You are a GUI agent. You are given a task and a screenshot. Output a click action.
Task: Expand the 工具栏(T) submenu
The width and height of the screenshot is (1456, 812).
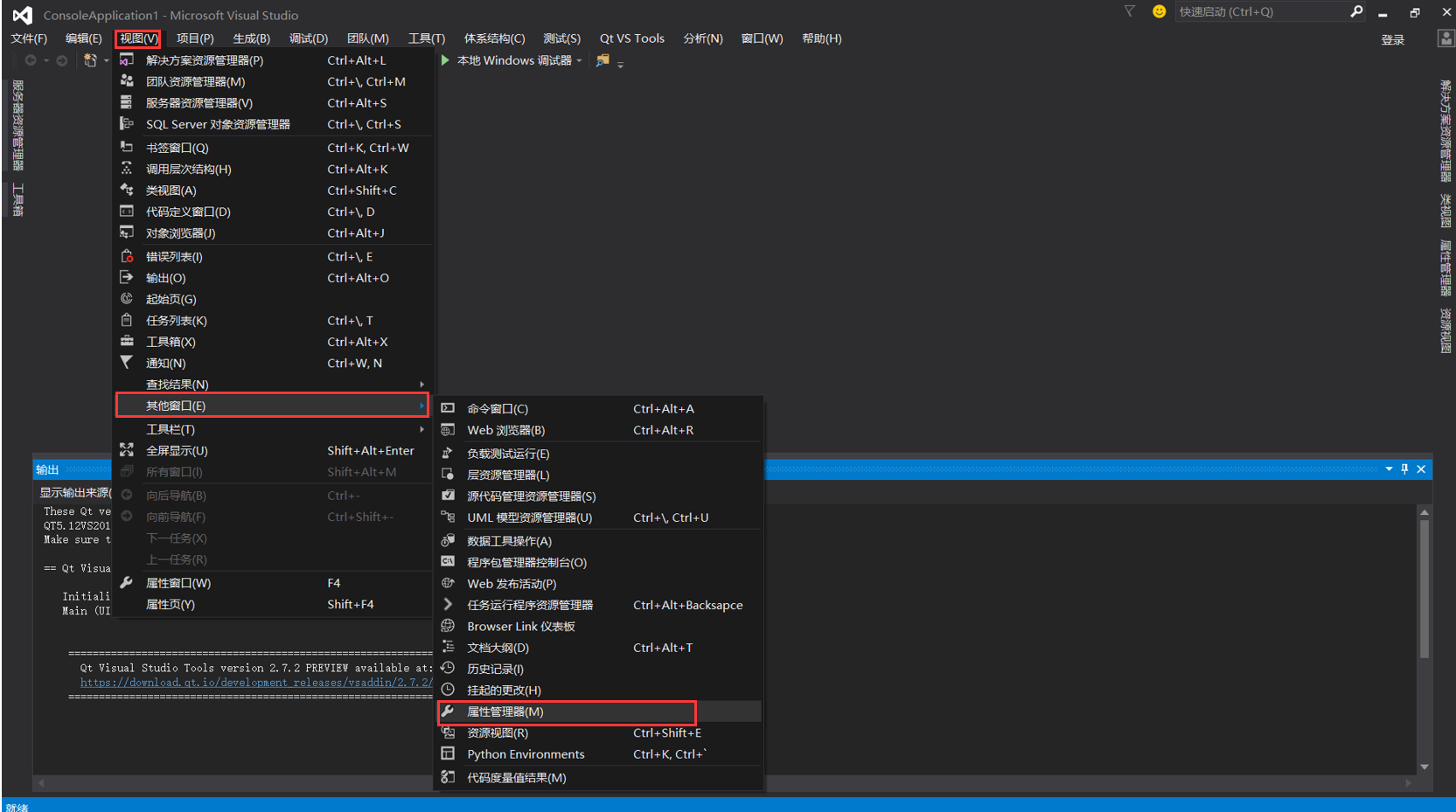click(273, 429)
